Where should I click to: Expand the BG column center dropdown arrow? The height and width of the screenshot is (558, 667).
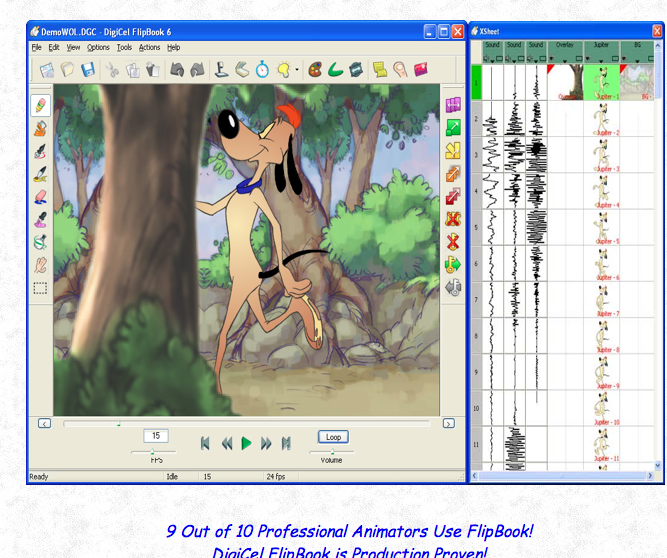coord(637,61)
